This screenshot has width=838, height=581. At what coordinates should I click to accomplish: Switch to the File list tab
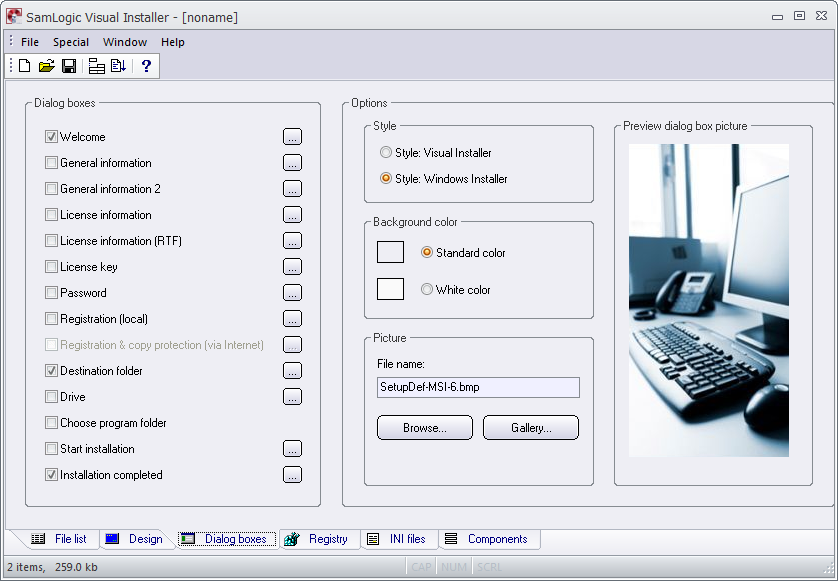[59, 539]
